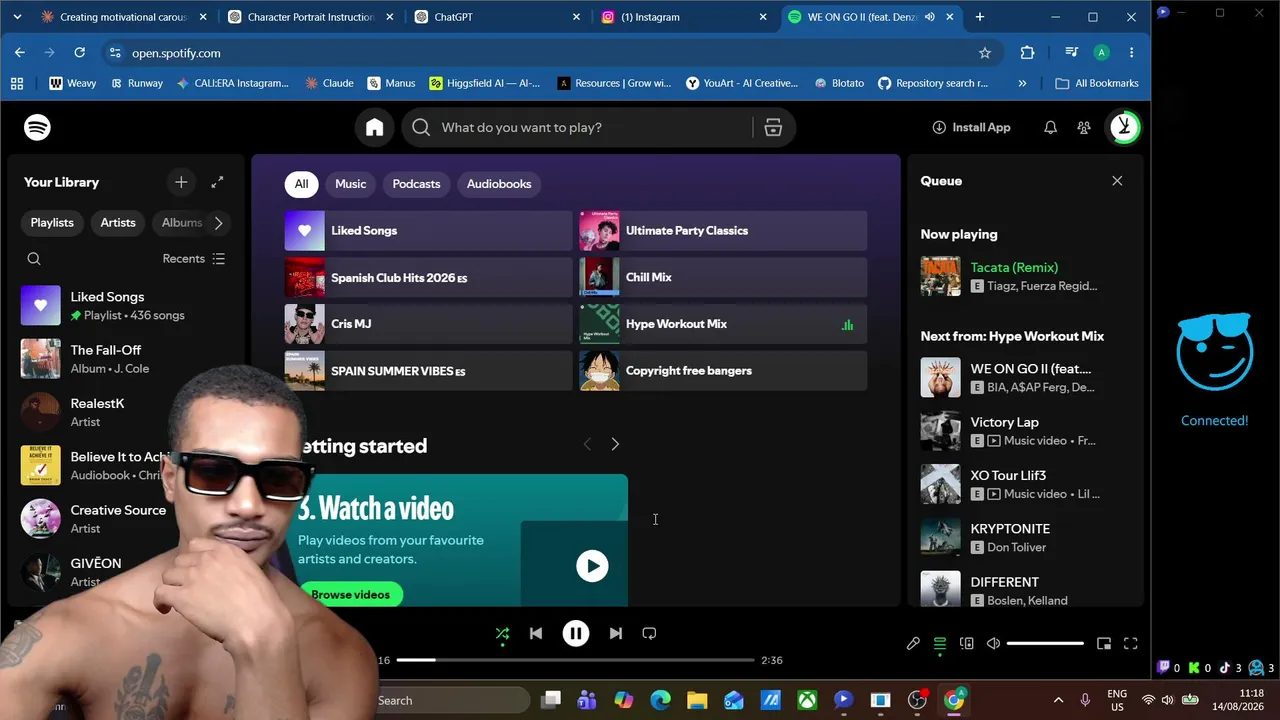Select the Music filter chip
The image size is (1280, 720).
tap(350, 184)
